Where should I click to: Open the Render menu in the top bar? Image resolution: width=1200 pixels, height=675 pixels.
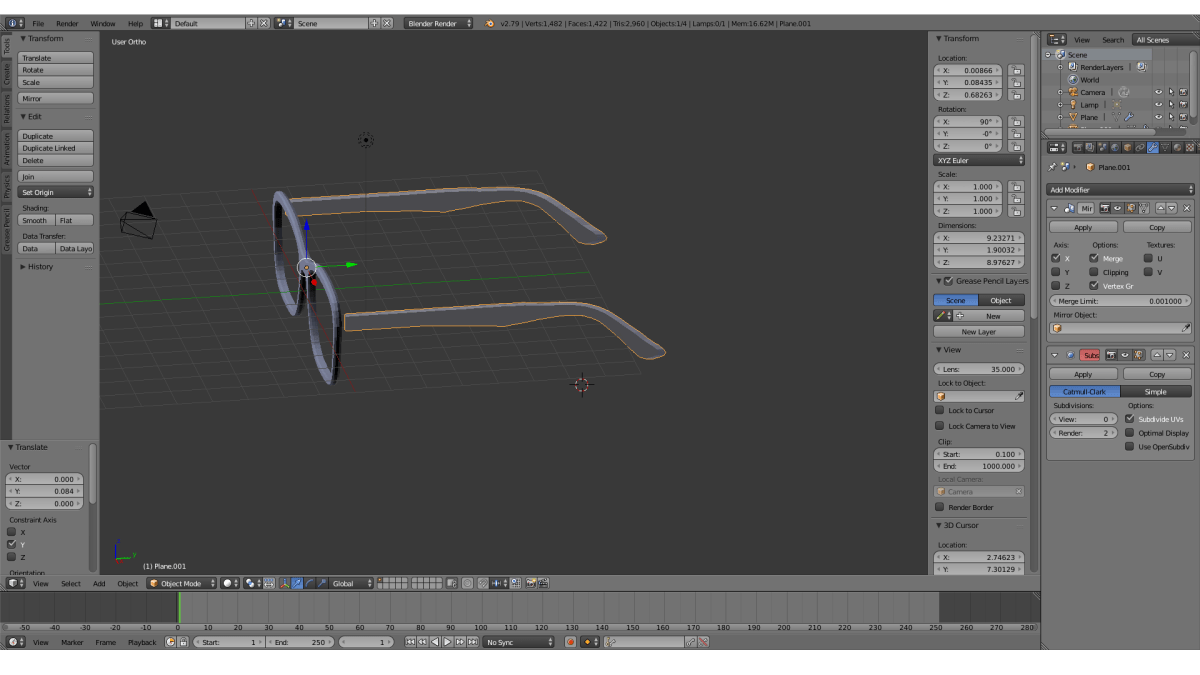click(x=67, y=23)
